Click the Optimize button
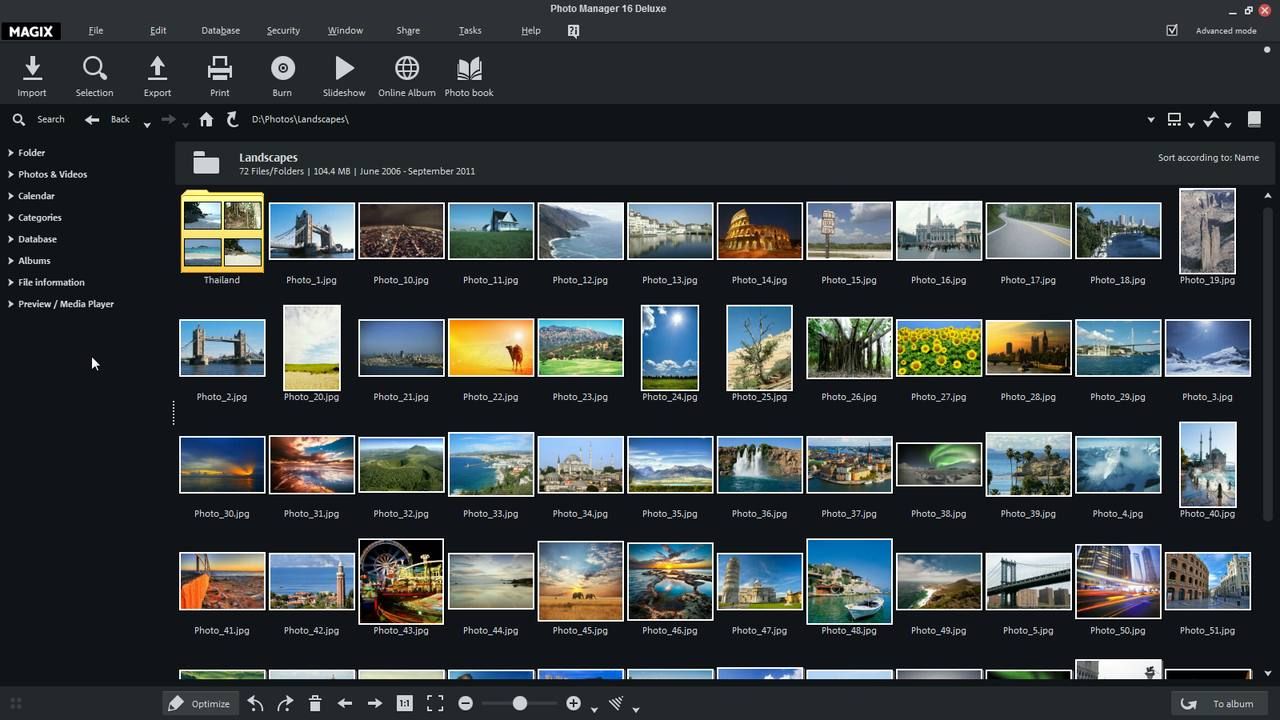This screenshot has width=1280, height=720. click(x=200, y=703)
